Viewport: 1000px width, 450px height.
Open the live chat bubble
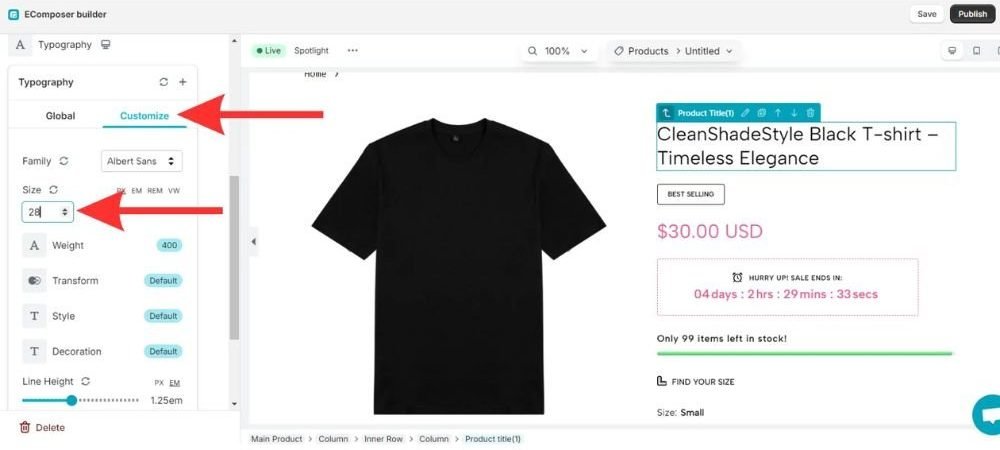click(x=987, y=416)
